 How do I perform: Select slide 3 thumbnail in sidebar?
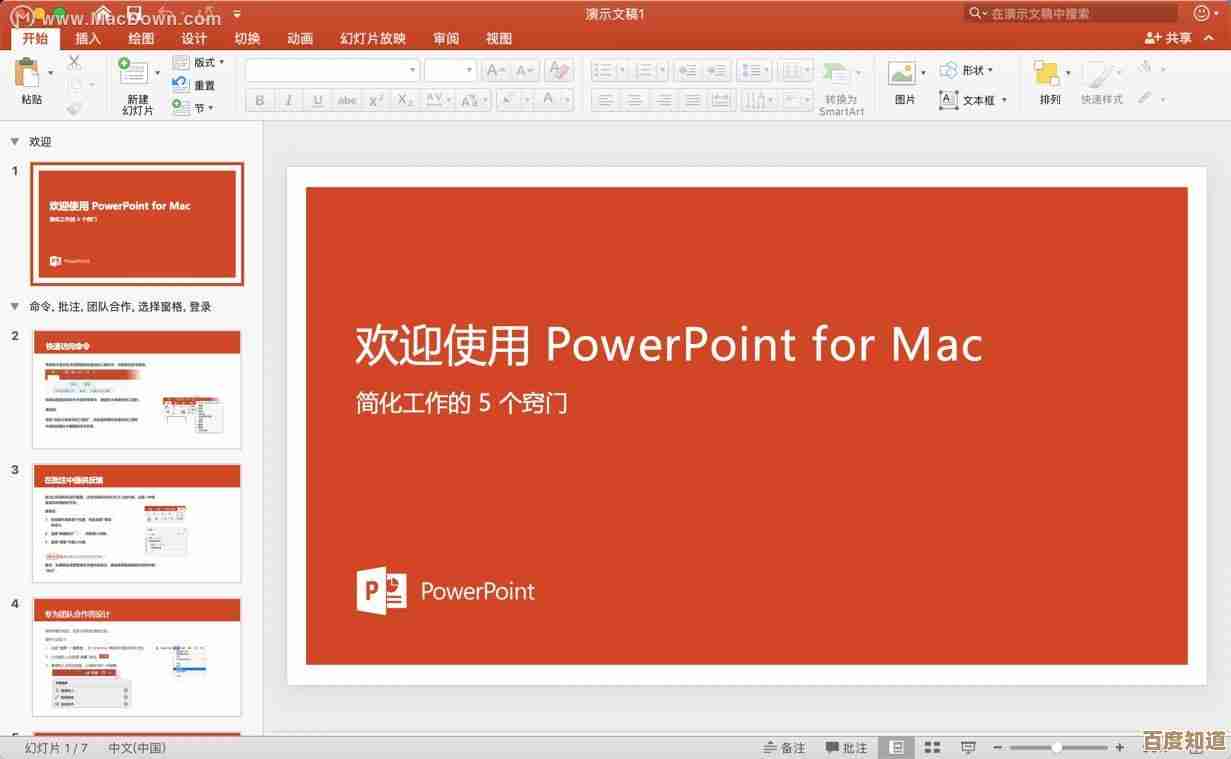136,521
